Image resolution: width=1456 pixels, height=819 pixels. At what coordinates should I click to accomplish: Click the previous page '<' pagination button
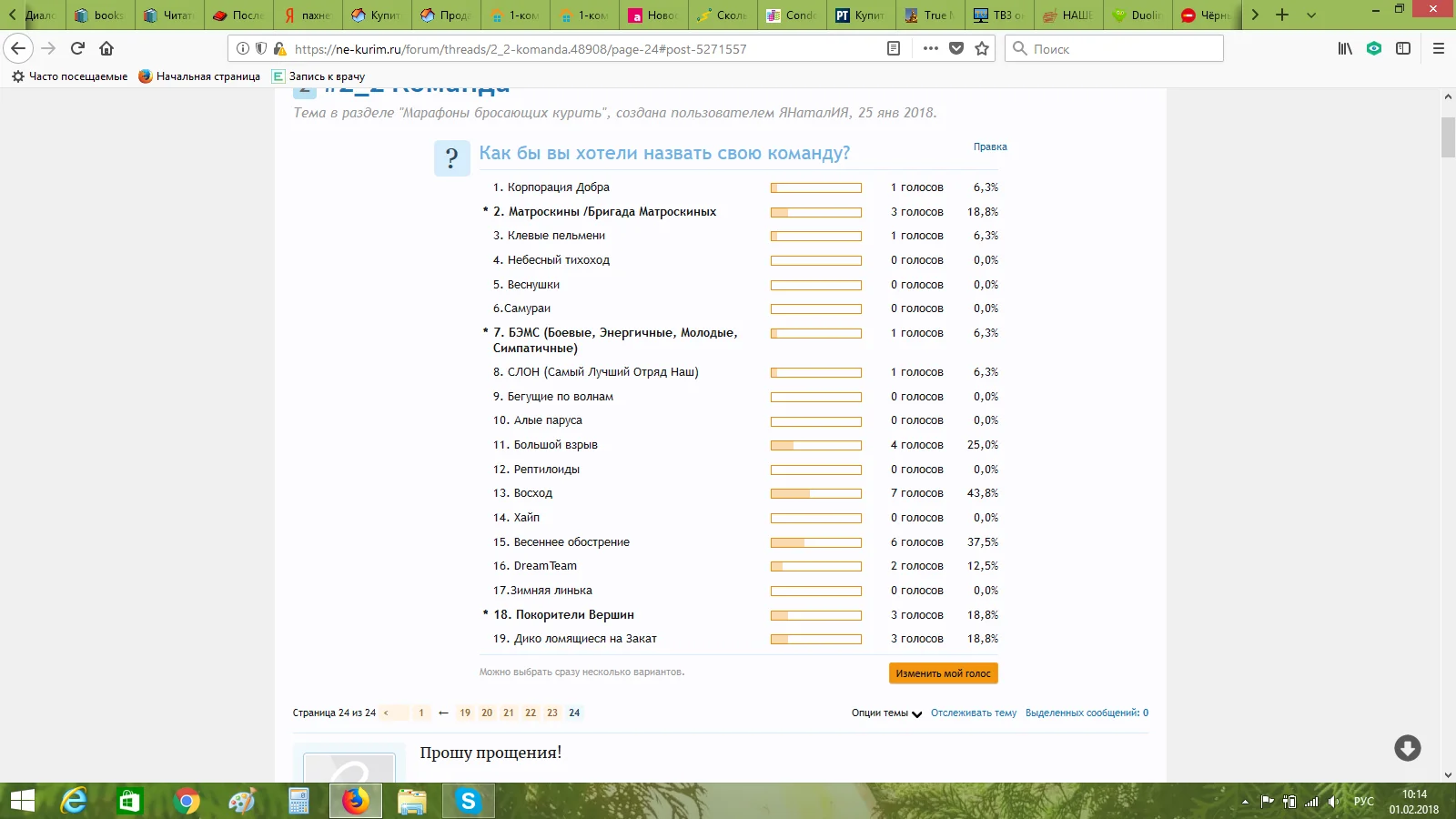394,713
